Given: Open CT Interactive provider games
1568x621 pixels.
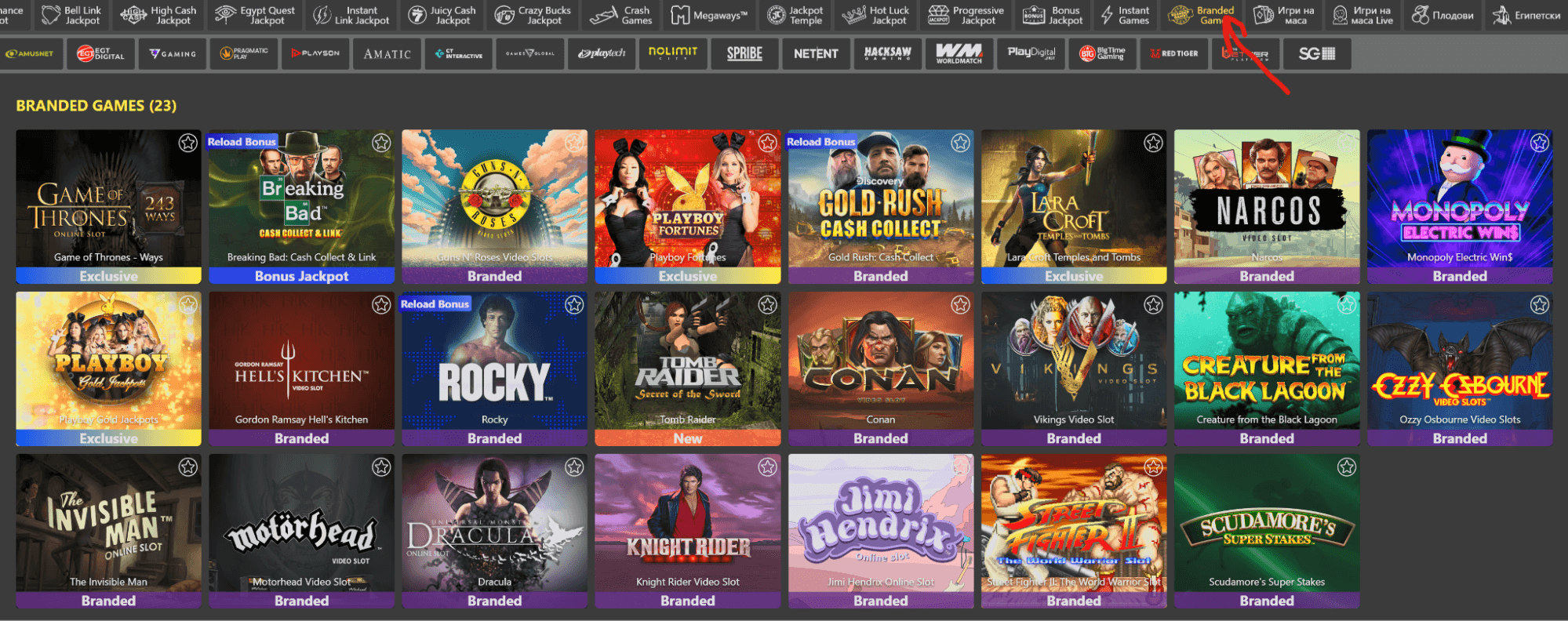Looking at the screenshot, I should [459, 54].
